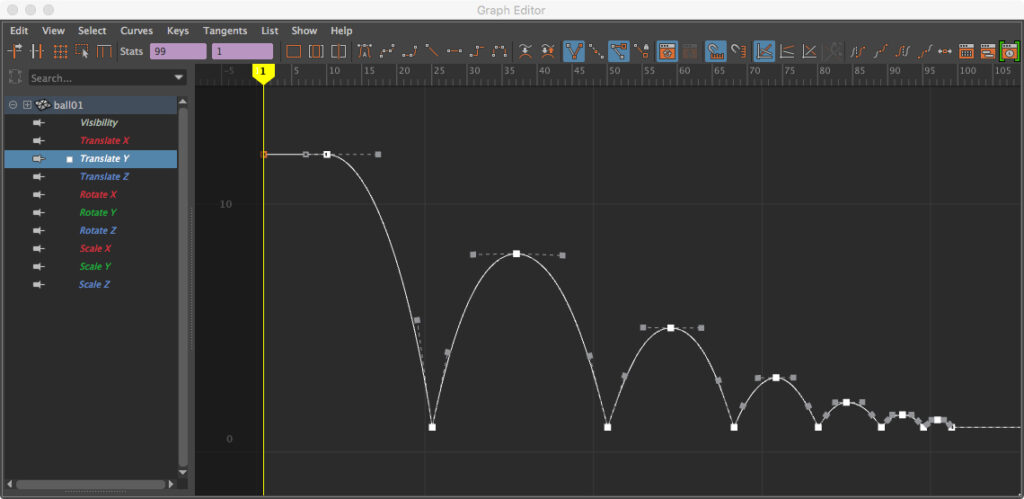
Task: Click the Auto tangents icon
Action: click(365, 50)
